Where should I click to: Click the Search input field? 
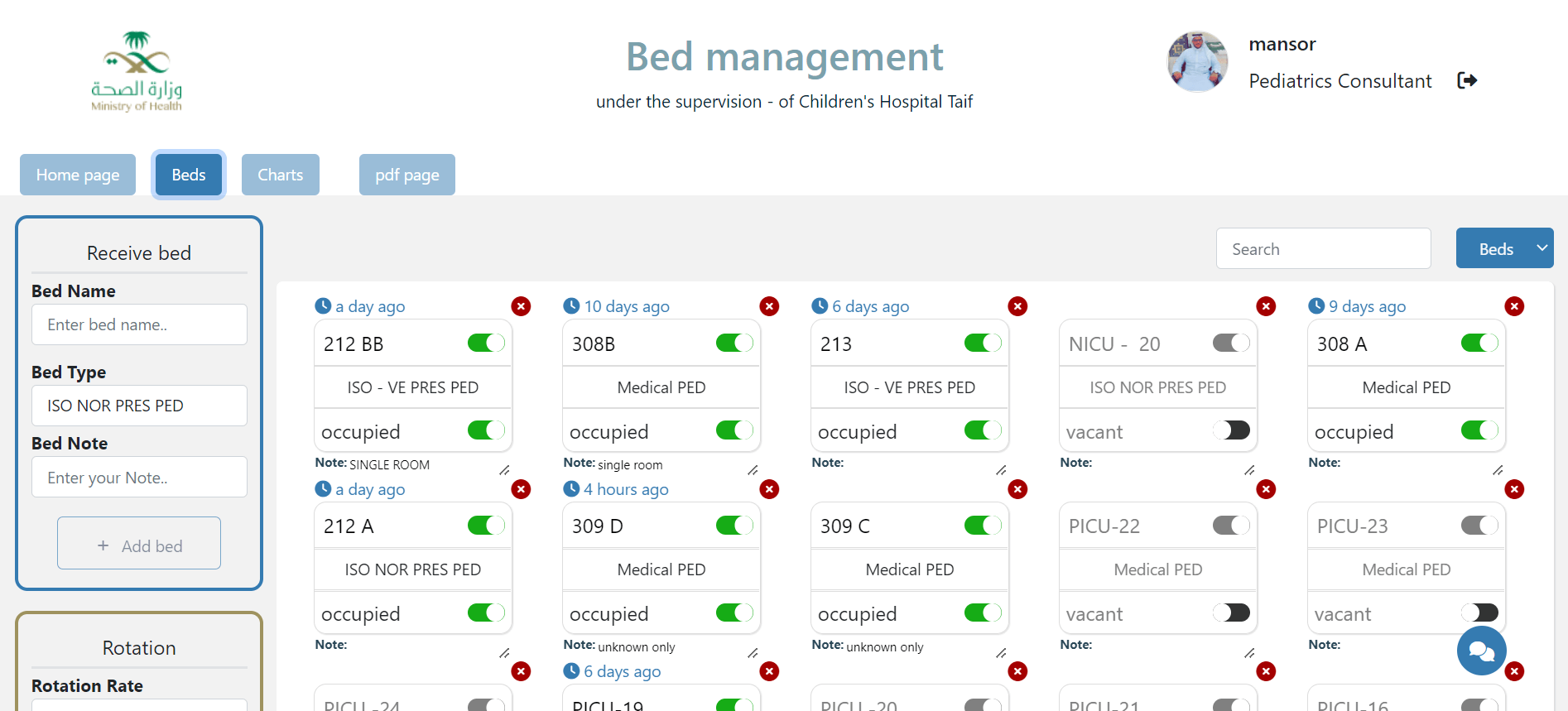click(1323, 248)
